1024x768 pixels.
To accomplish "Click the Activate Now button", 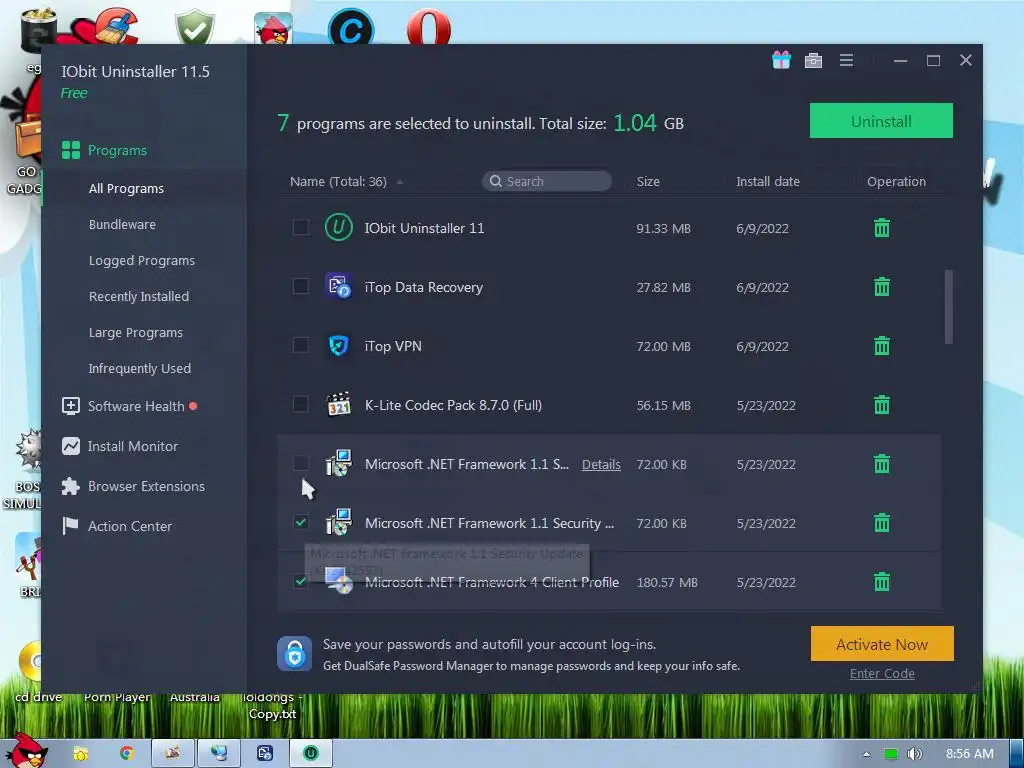I will [882, 644].
